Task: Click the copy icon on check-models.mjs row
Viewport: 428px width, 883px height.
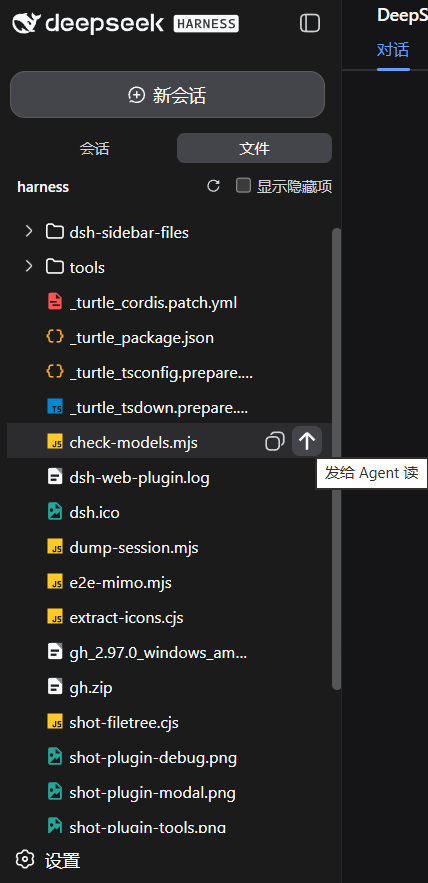Action: [274, 442]
